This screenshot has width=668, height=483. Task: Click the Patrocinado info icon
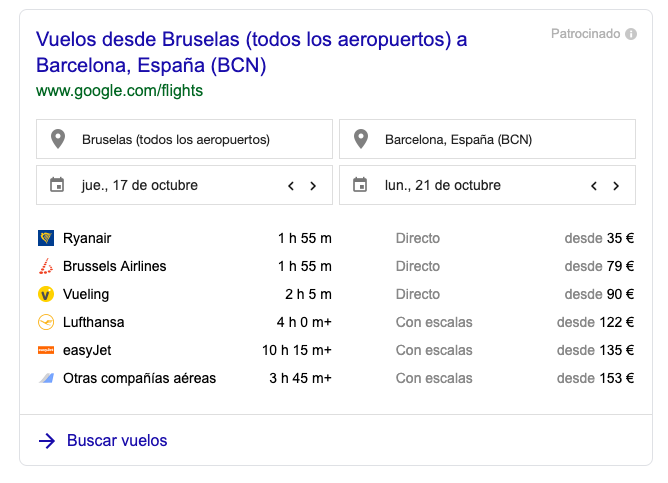[x=631, y=34]
